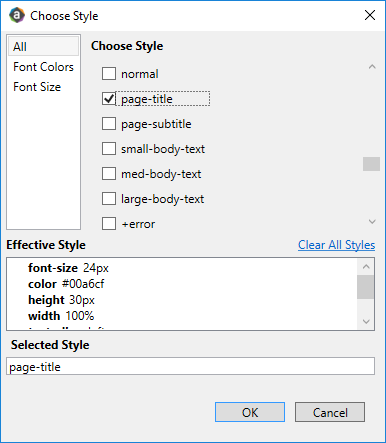Click the Selected Style text field
Viewport: 386px width, 443px height.
point(190,366)
